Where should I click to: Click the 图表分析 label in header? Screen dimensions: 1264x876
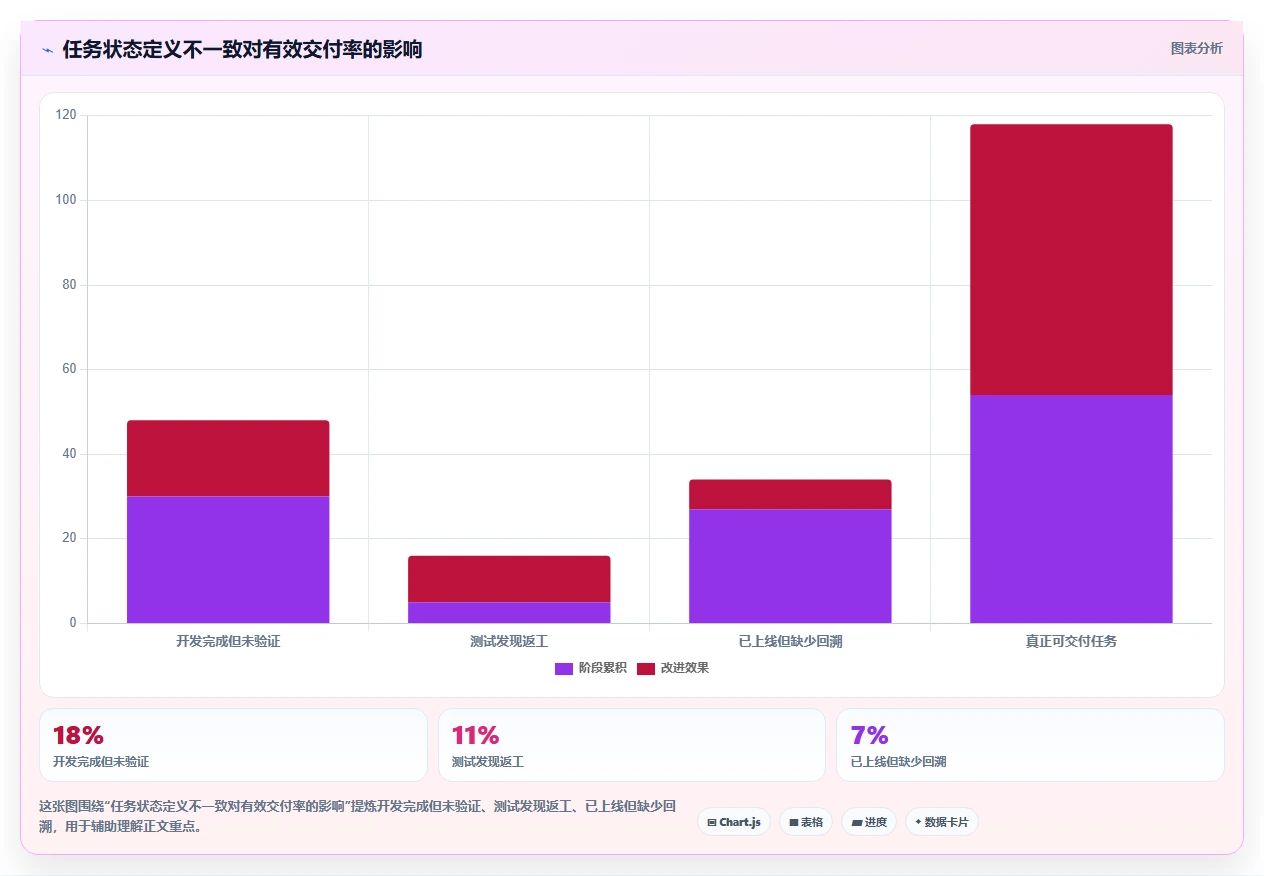(1196, 48)
